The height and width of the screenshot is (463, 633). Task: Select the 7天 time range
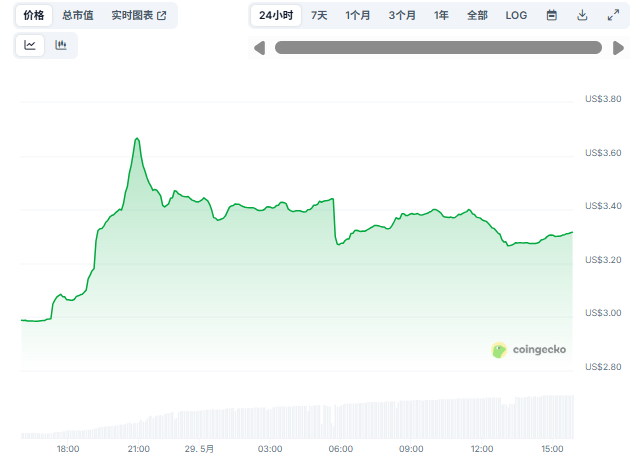coord(319,15)
